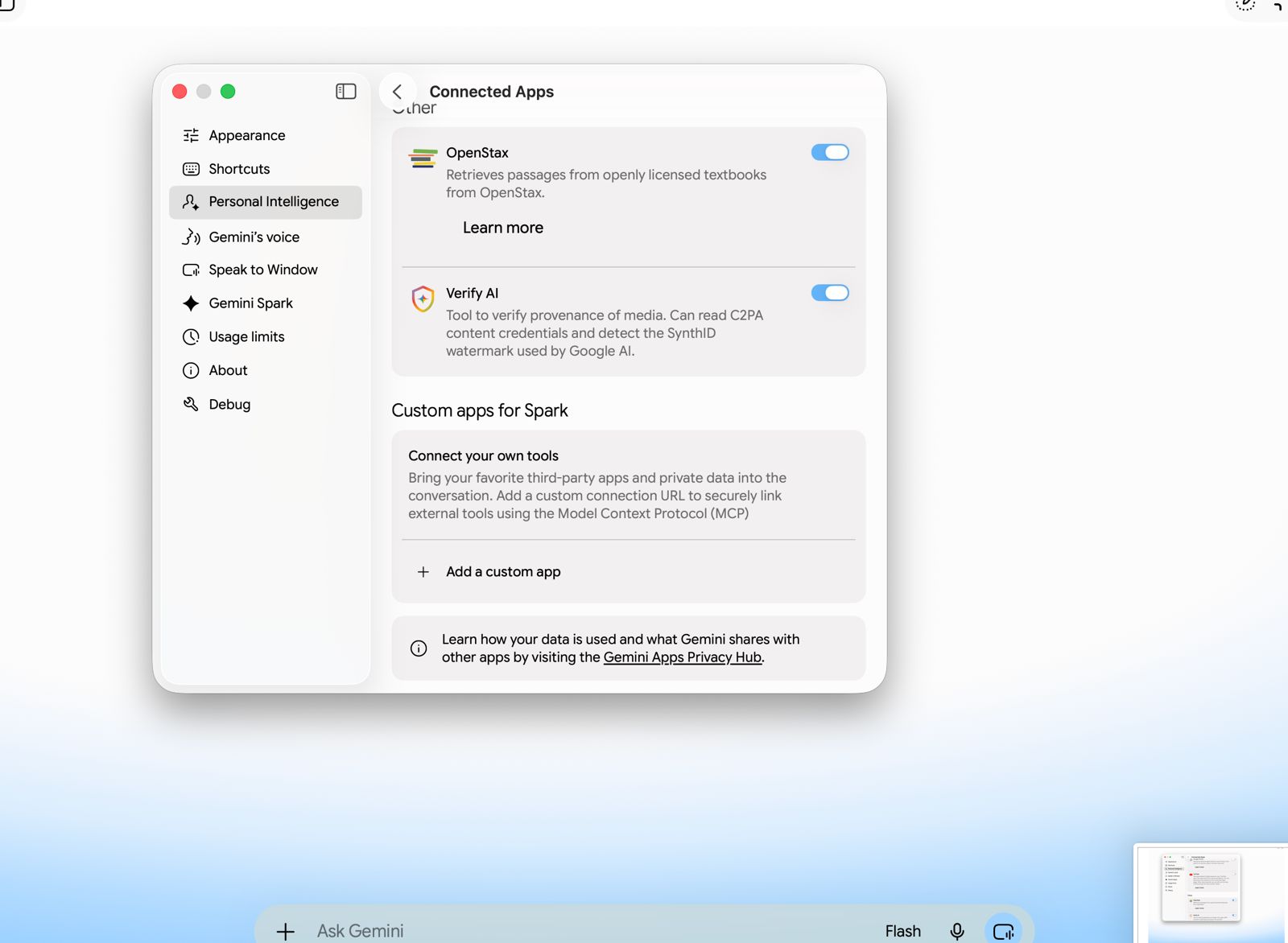This screenshot has width=1288, height=943.
Task: Open the OpenStax Learn more link
Action: click(x=503, y=228)
